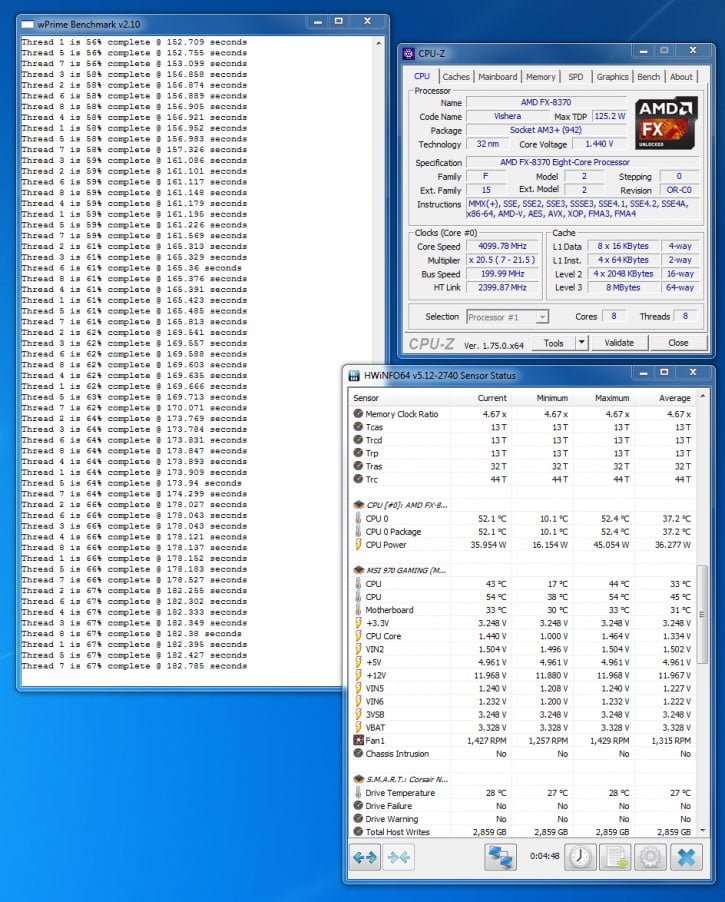This screenshot has width=725, height=902.
Task: Open HWiNFO sensor settings gear icon
Action: point(650,858)
